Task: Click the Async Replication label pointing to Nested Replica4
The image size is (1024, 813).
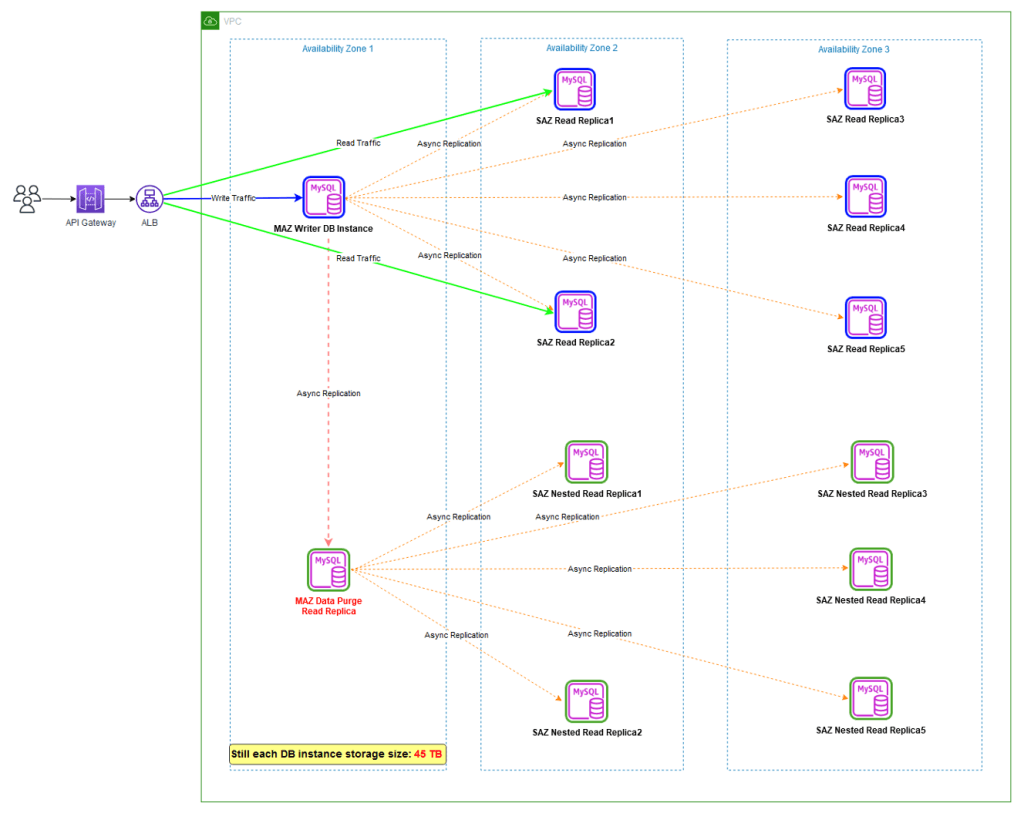Action: point(600,569)
